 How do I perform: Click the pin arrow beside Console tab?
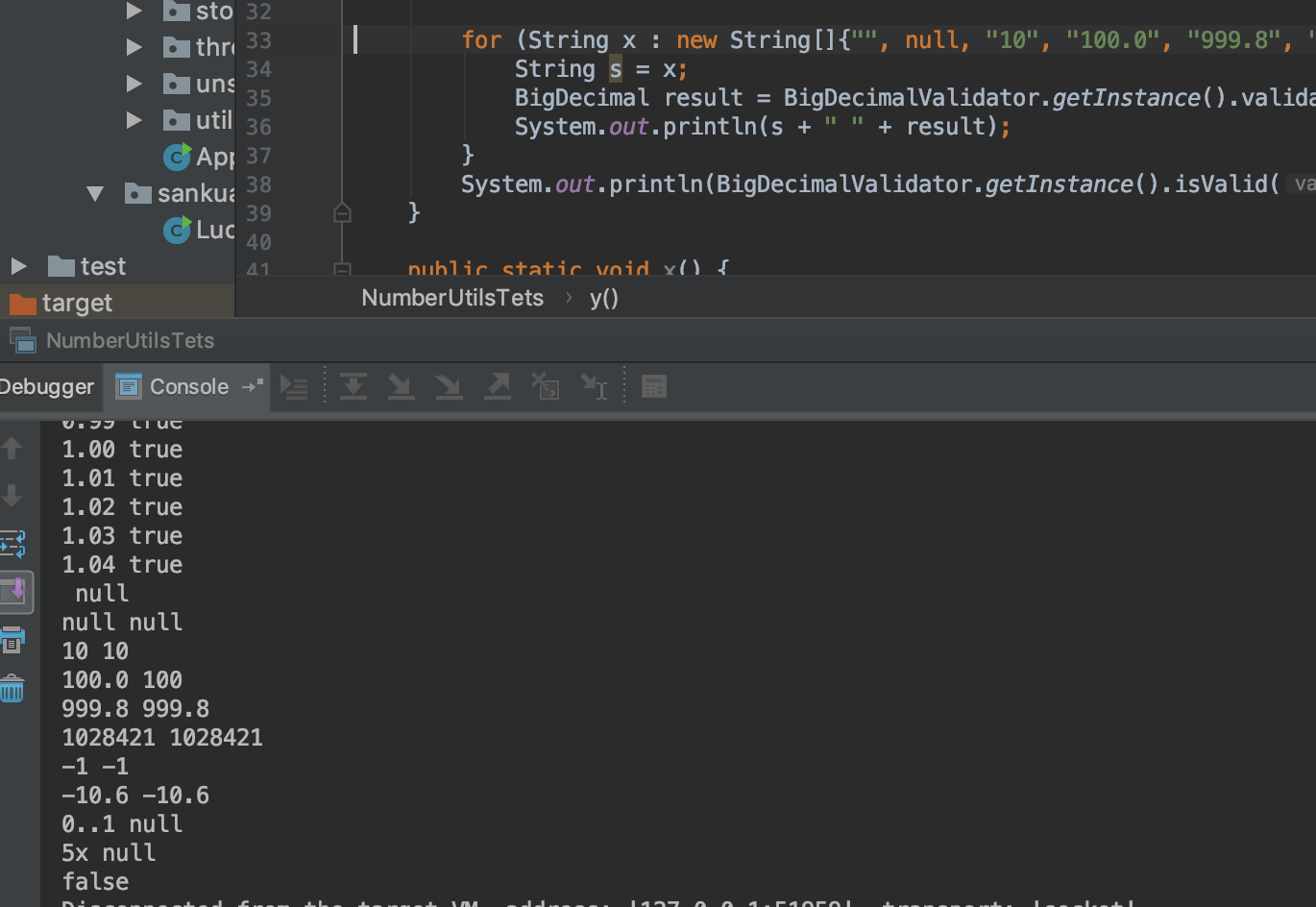coord(253,386)
